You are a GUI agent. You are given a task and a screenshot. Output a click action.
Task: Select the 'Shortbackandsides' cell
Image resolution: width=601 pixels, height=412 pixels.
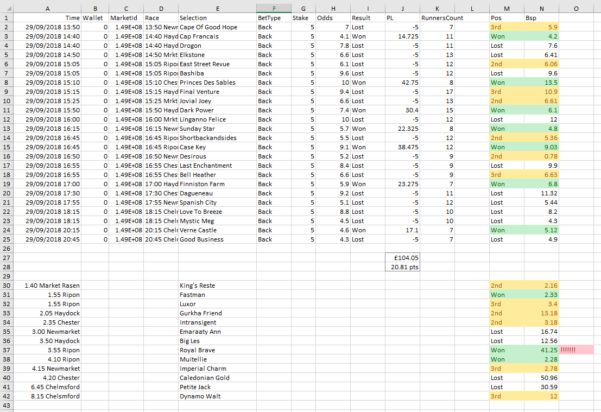pos(217,138)
